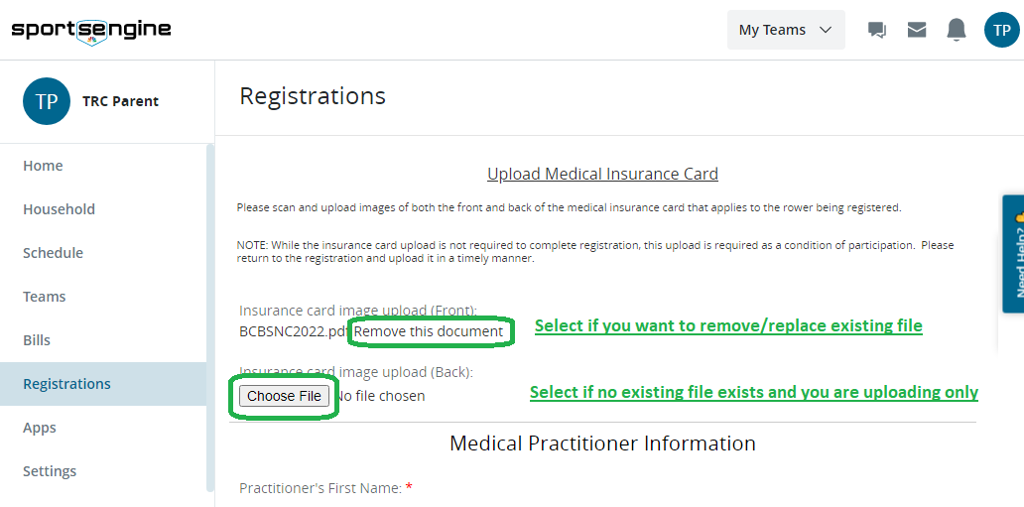This screenshot has width=1024, height=507.
Task: Expand the My Teams dropdown
Action: pyautogui.click(x=785, y=30)
